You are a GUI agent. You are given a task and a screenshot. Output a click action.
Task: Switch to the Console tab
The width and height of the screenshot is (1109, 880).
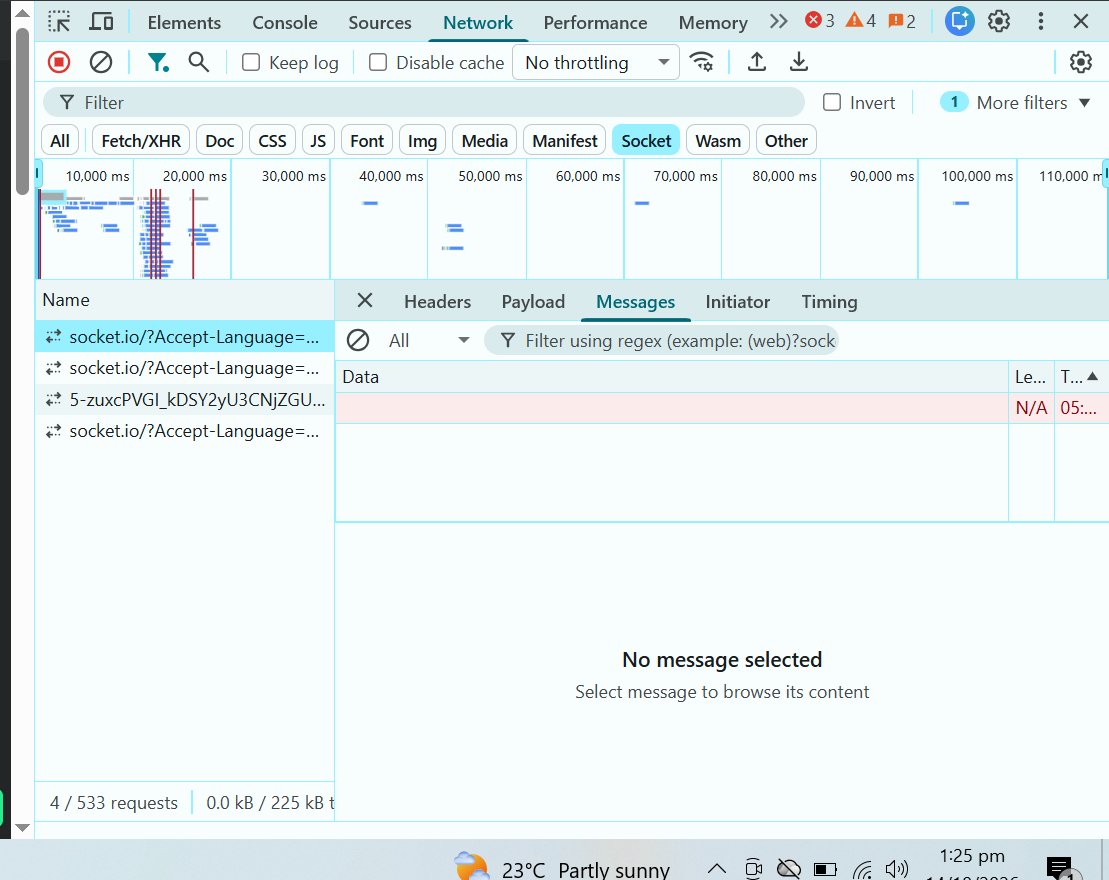(285, 23)
